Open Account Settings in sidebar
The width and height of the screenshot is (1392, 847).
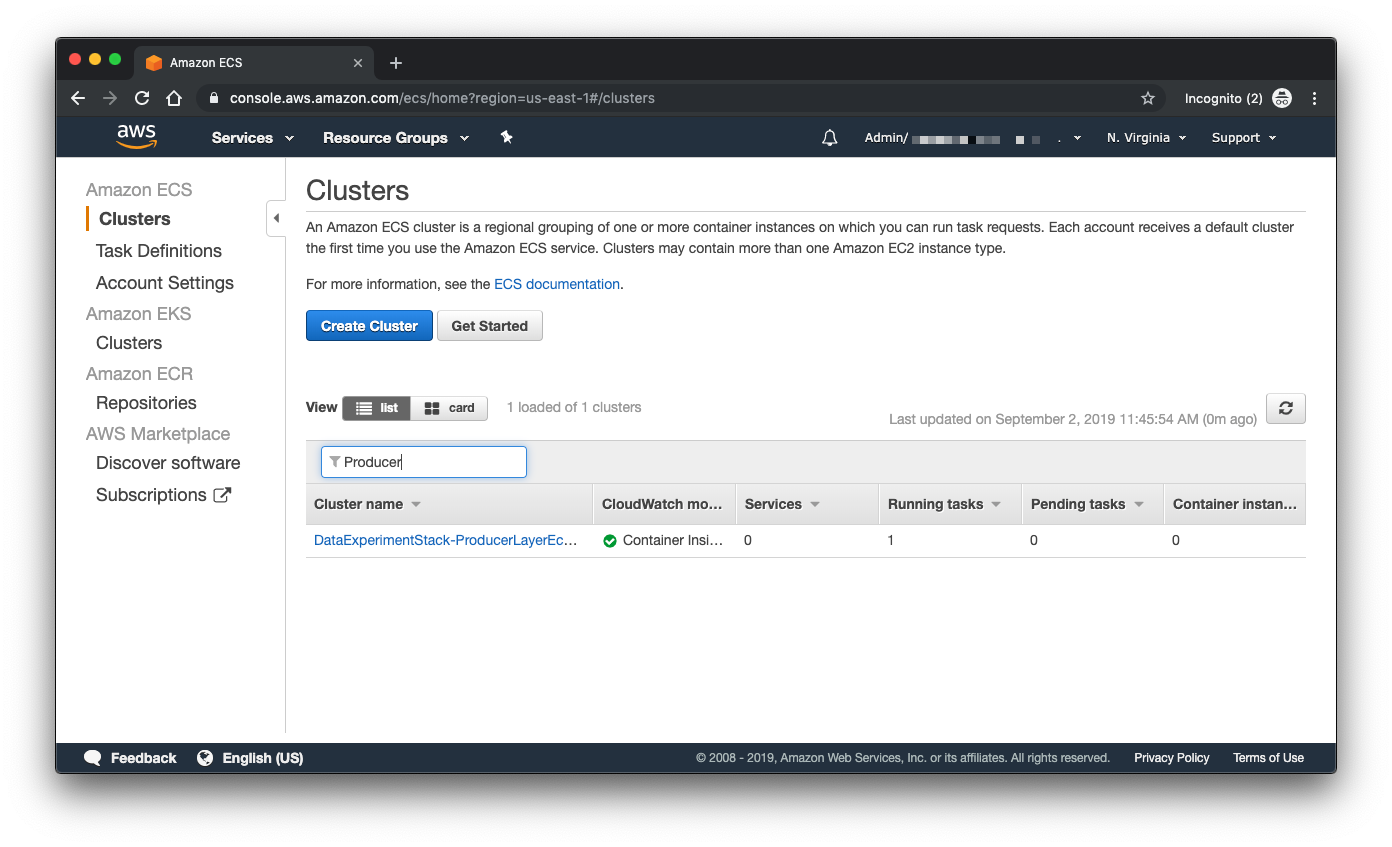(x=165, y=283)
